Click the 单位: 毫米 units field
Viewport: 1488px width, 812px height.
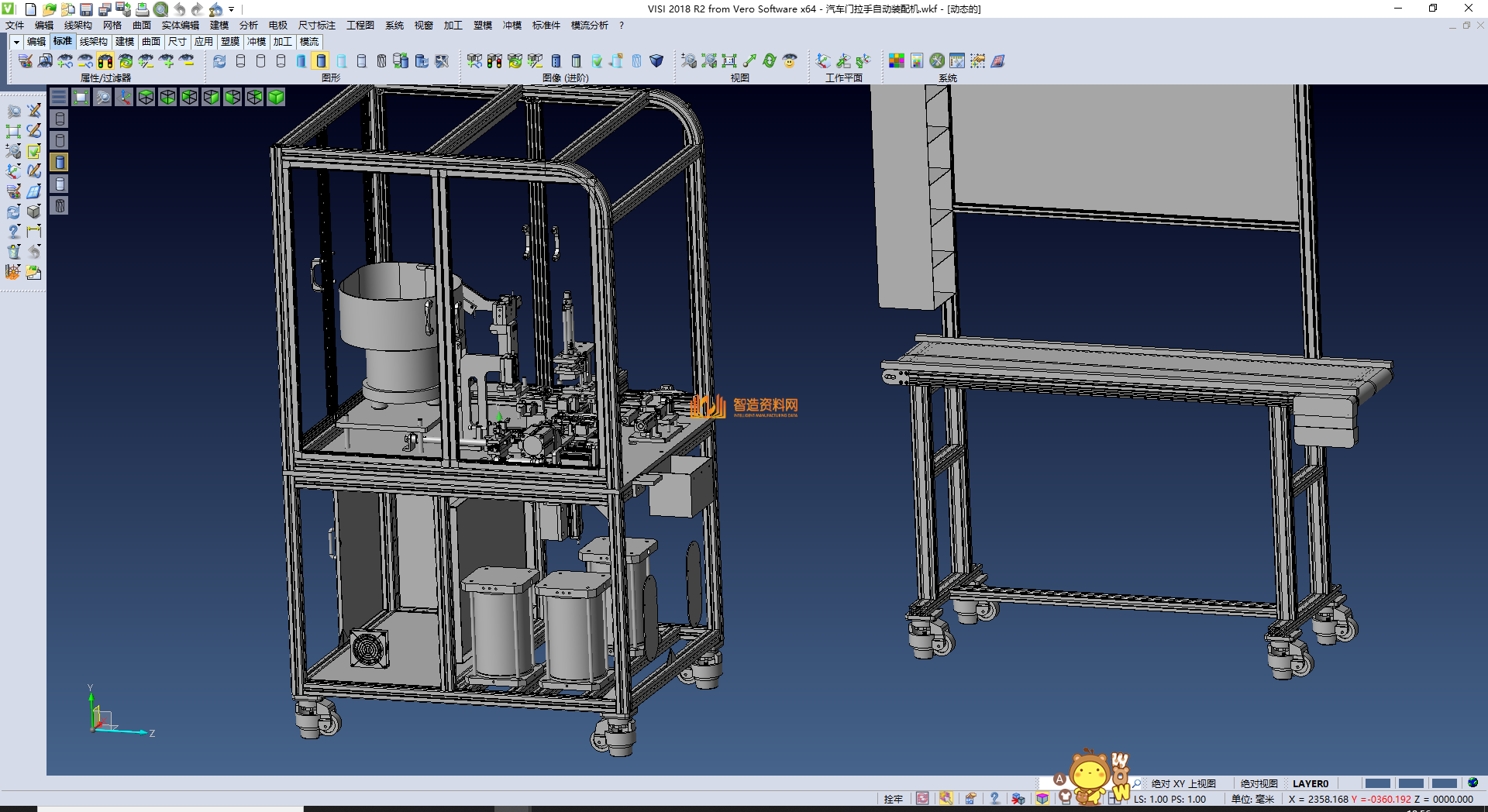pos(1252,799)
